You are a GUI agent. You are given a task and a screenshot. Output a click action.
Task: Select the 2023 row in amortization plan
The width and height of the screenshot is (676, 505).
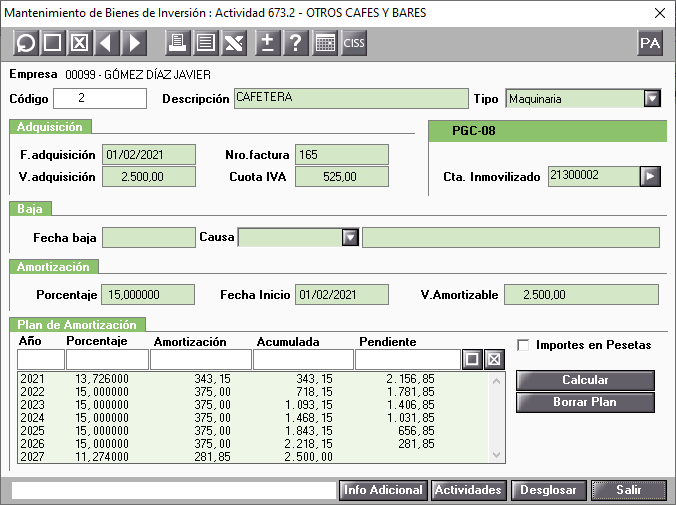click(x=254, y=405)
